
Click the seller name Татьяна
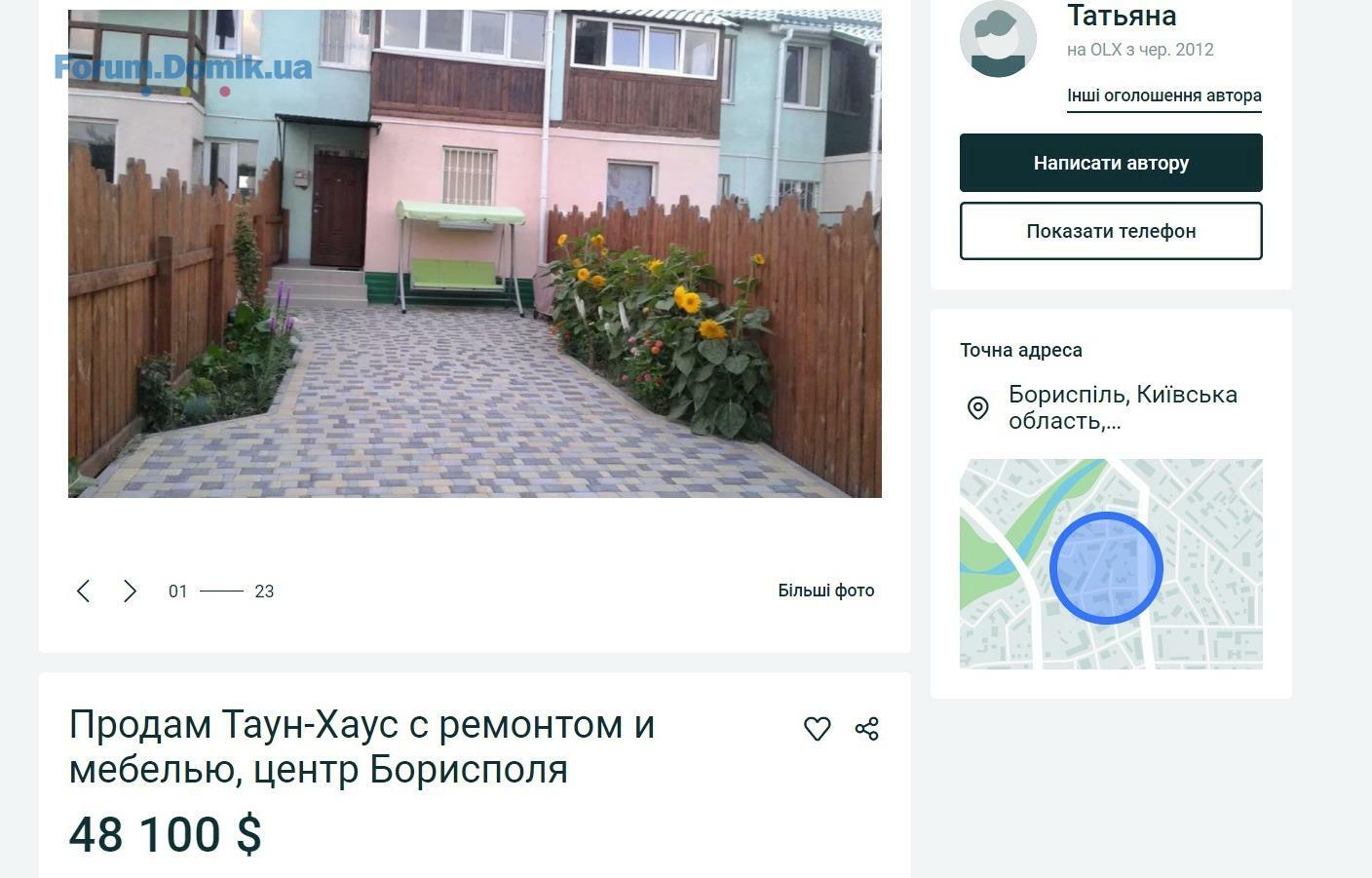(1122, 16)
